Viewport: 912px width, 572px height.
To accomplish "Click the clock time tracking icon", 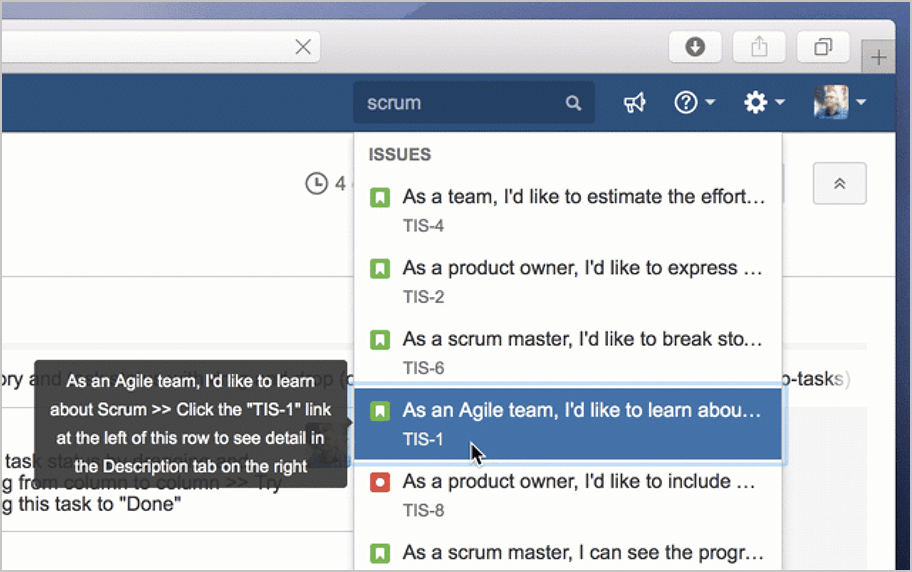I will point(316,184).
